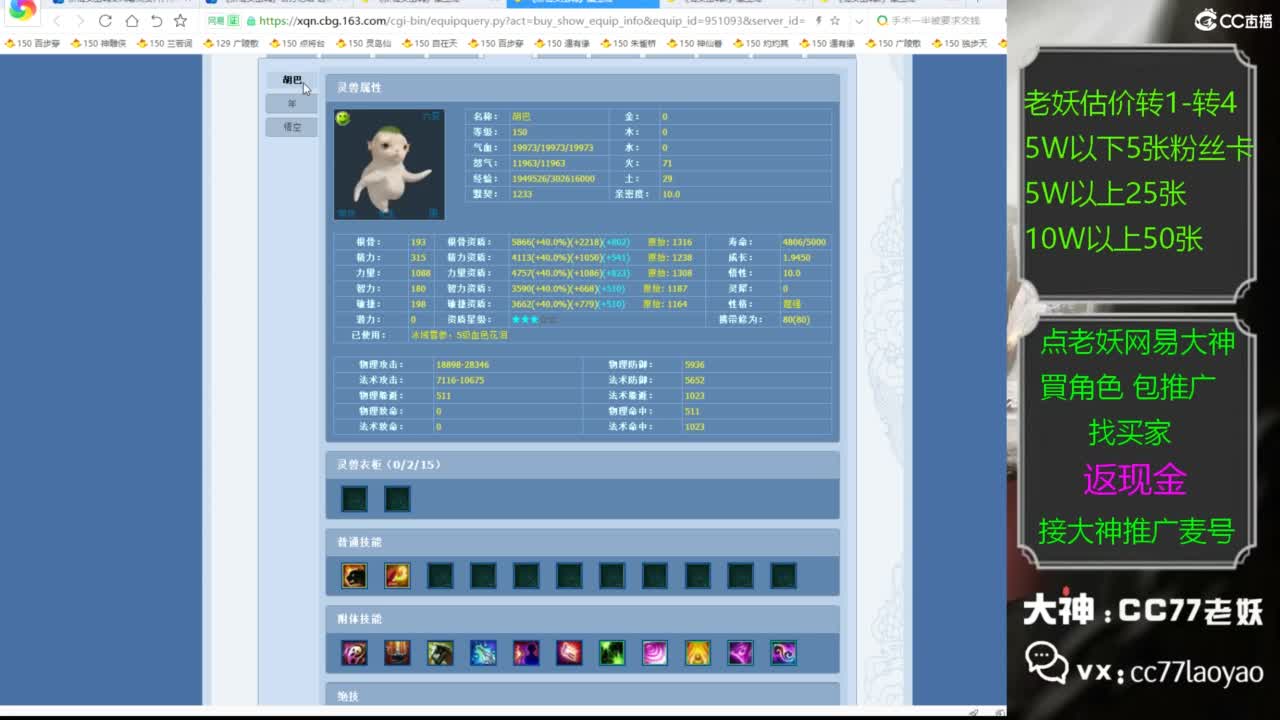Click the 胡巴 pet portrait image
Image resolution: width=1280 pixels, height=720 pixels.
pyautogui.click(x=389, y=164)
